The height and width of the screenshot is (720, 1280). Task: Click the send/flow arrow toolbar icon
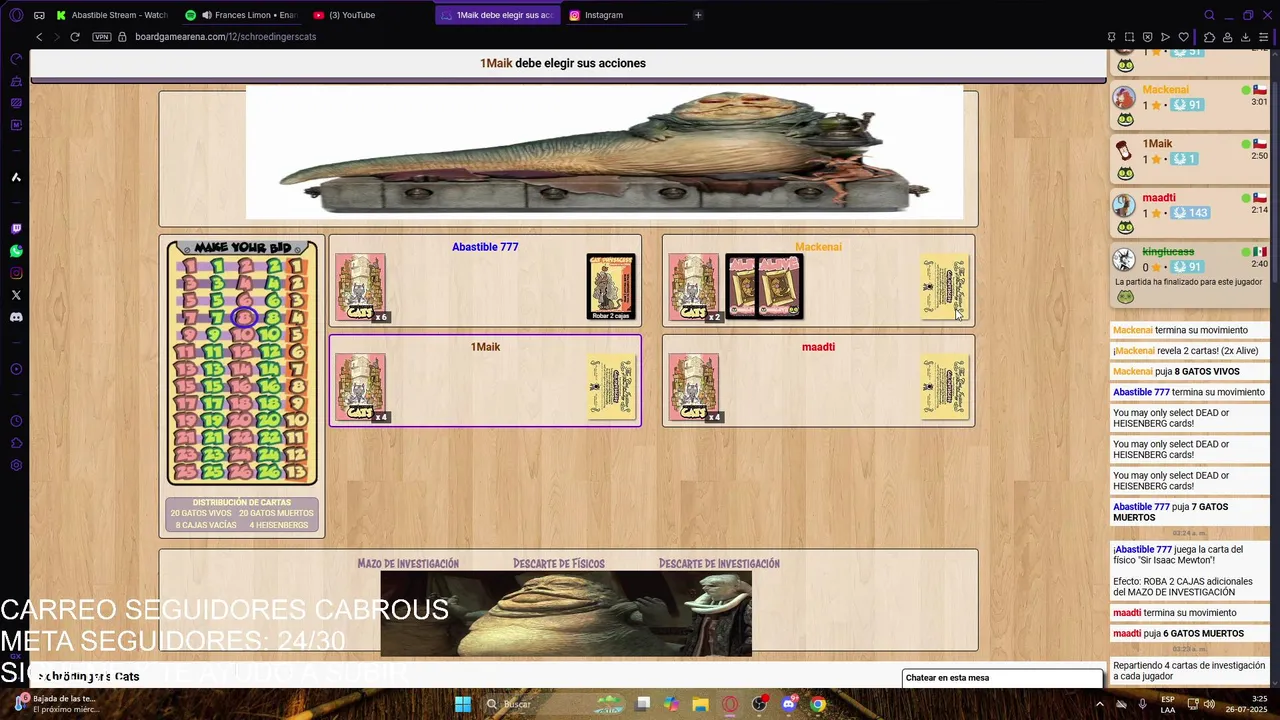1166,37
